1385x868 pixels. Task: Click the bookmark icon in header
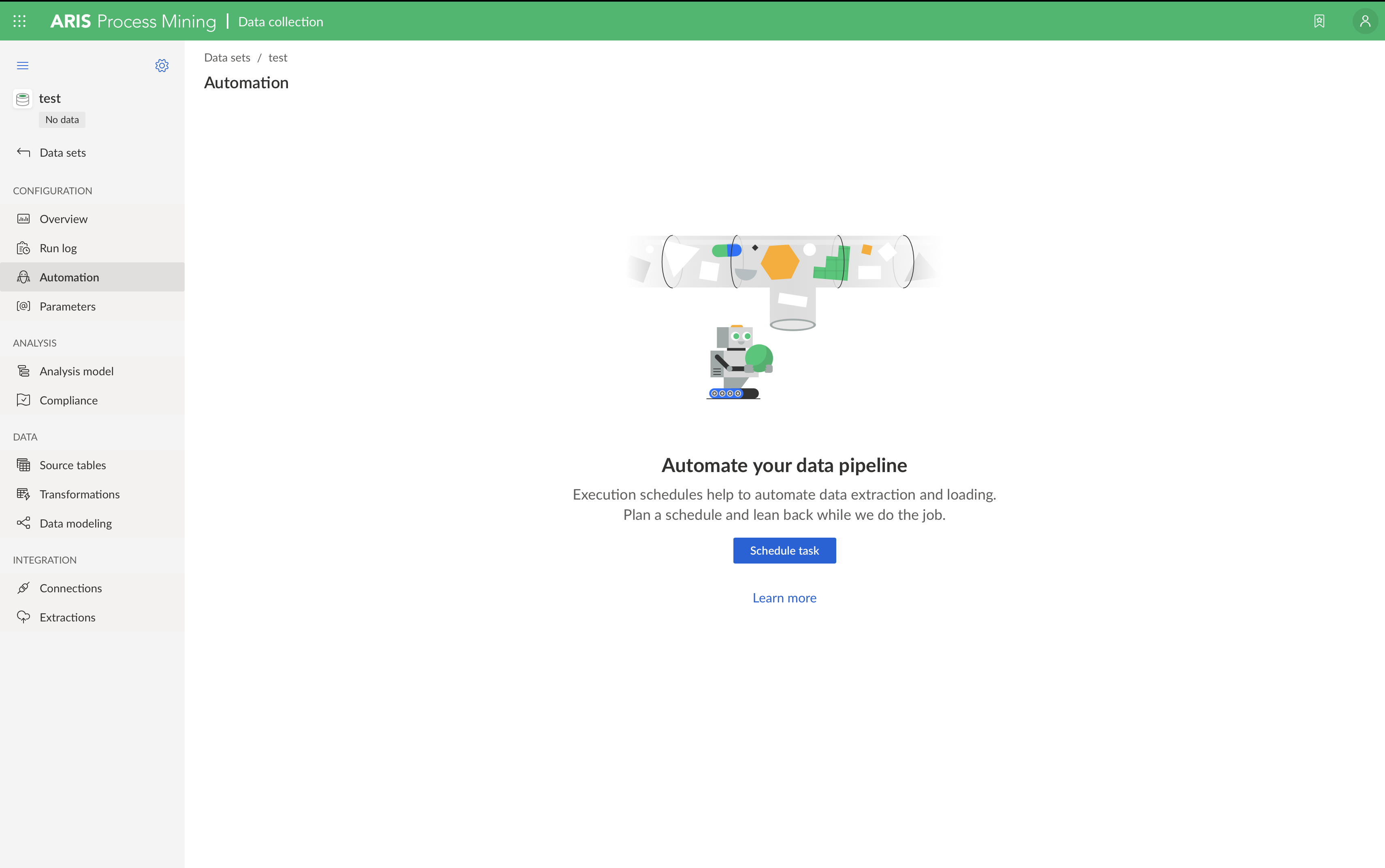[1319, 21]
